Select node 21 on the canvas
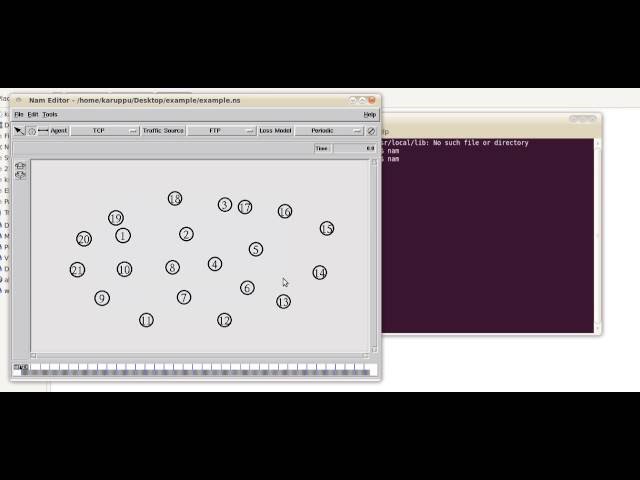640x480 pixels. pyautogui.click(x=78, y=270)
